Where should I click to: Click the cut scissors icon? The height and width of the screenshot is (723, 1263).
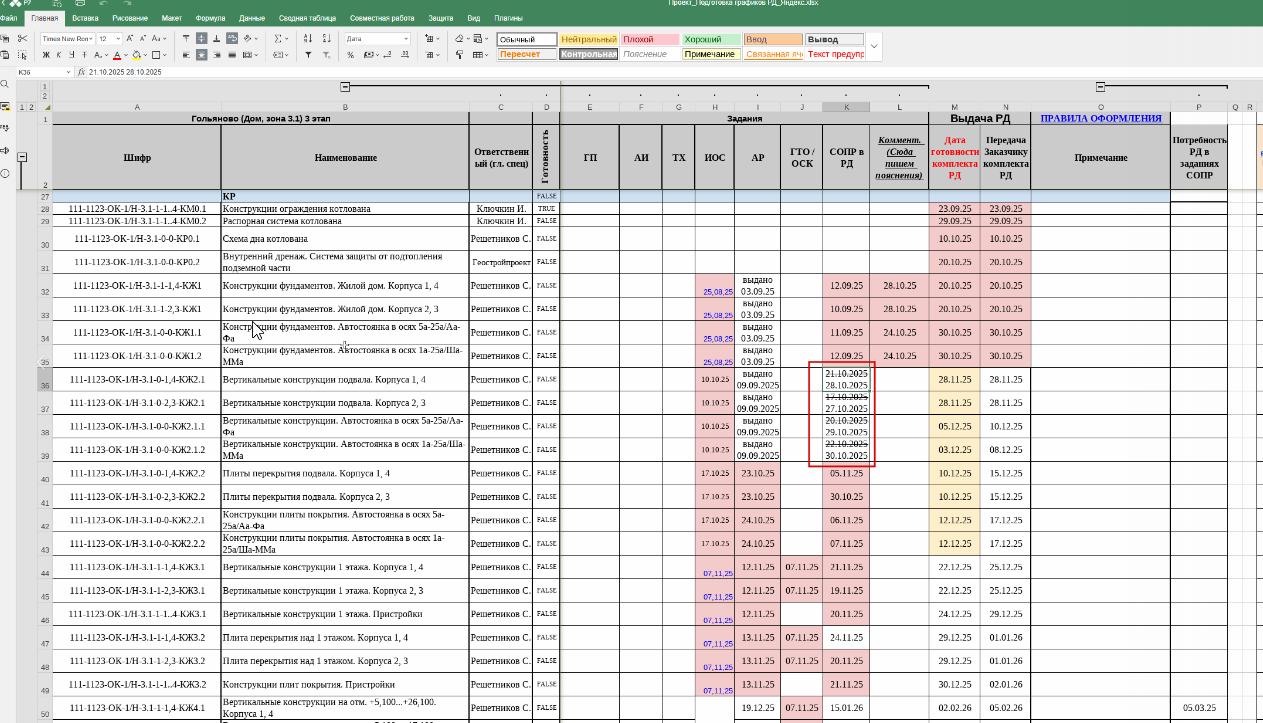pyautogui.click(x=22, y=39)
